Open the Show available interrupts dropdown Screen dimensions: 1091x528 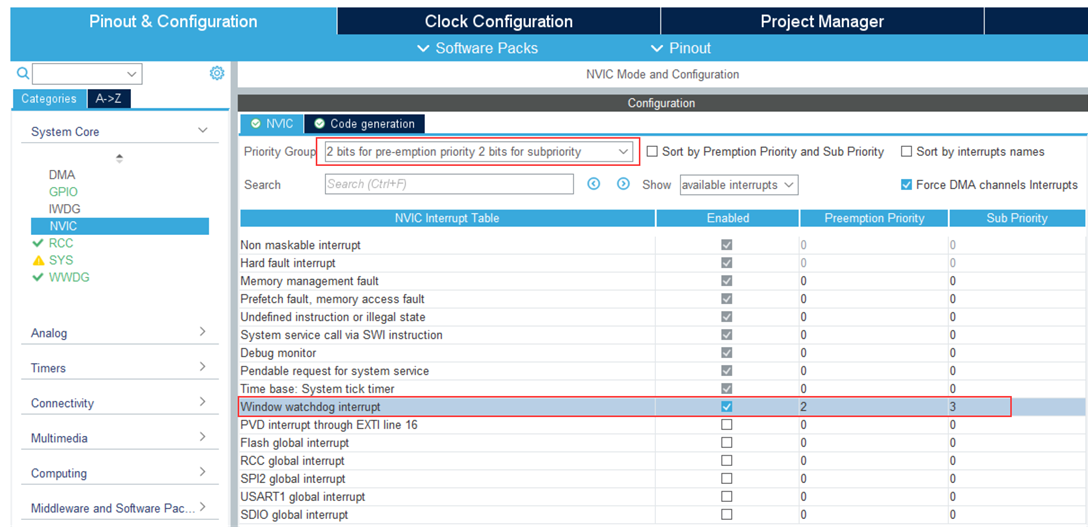tap(738, 185)
